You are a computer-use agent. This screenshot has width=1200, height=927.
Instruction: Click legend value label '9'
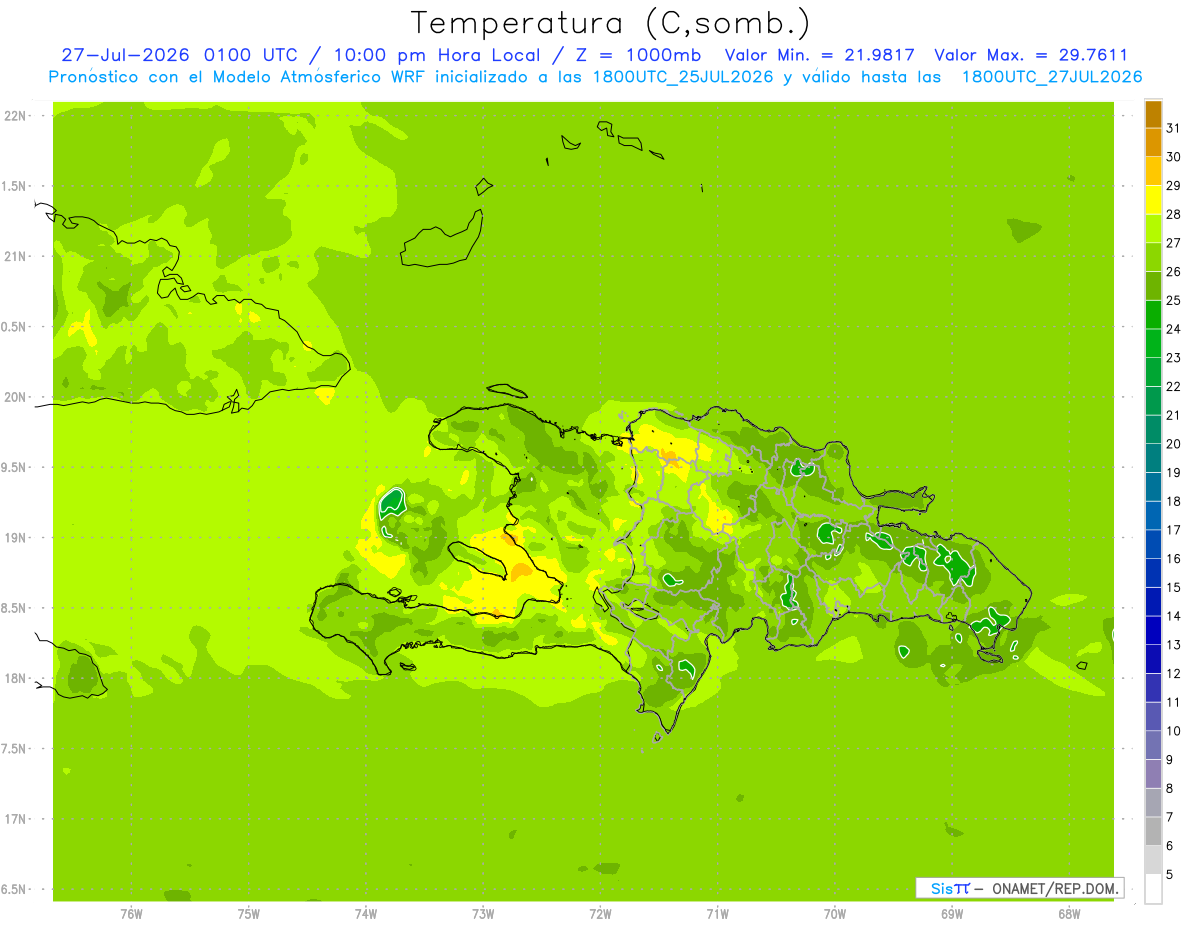(x=1169, y=760)
